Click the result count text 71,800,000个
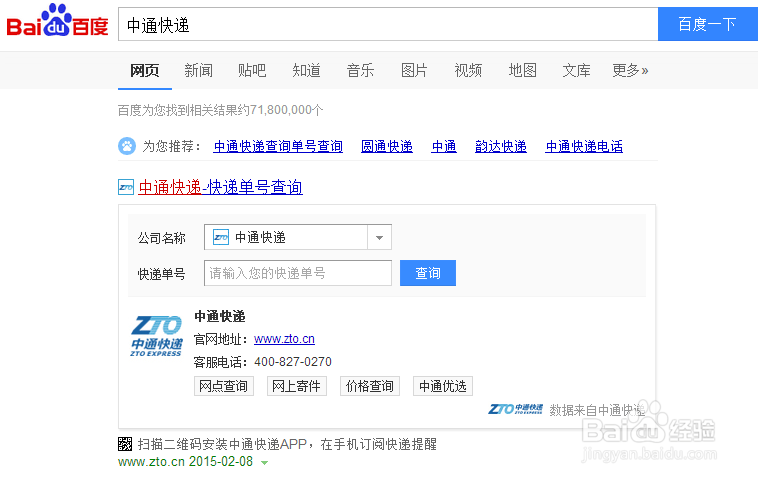The height and width of the screenshot is (481, 758). tap(287, 110)
